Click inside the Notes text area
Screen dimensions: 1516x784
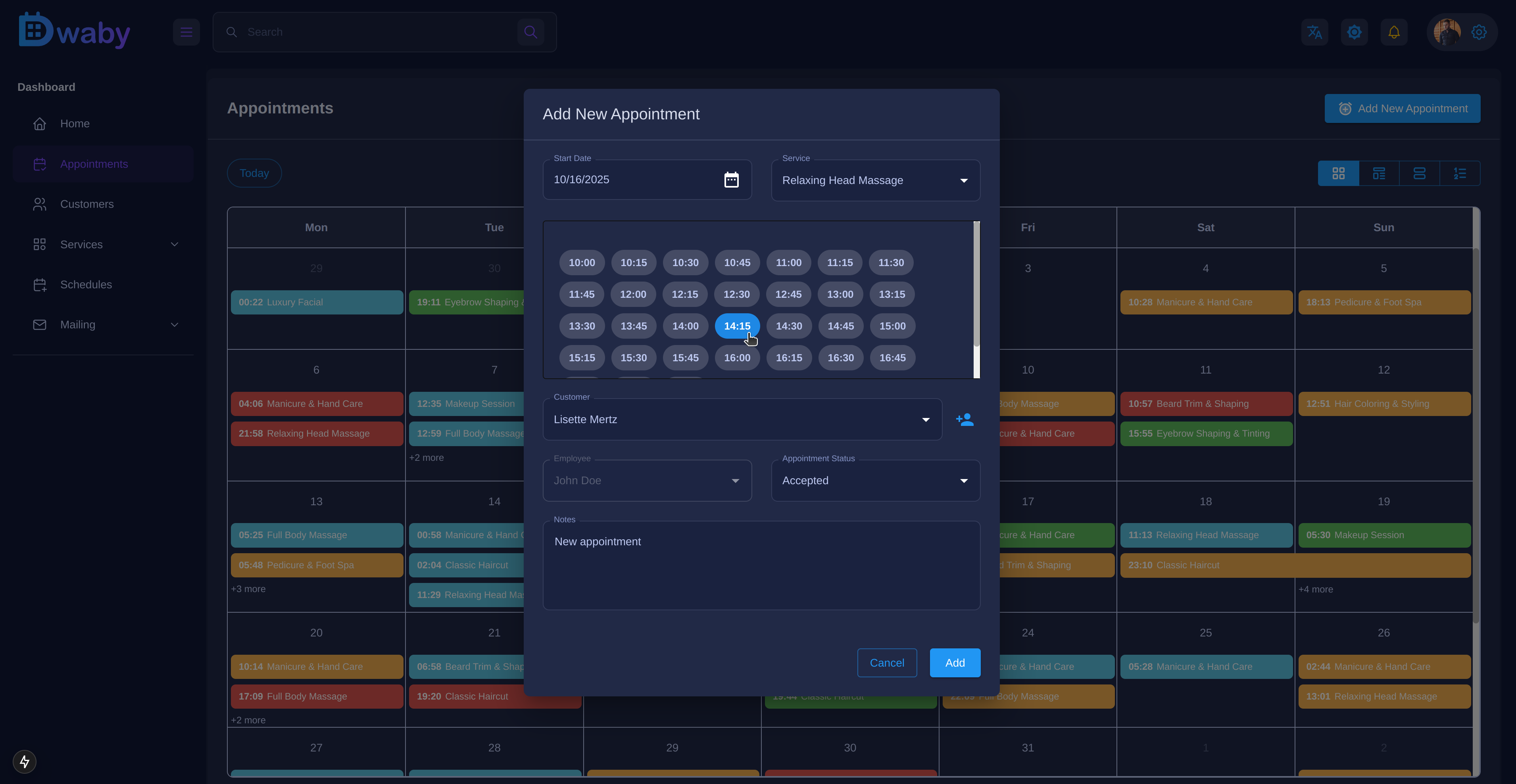(x=761, y=565)
